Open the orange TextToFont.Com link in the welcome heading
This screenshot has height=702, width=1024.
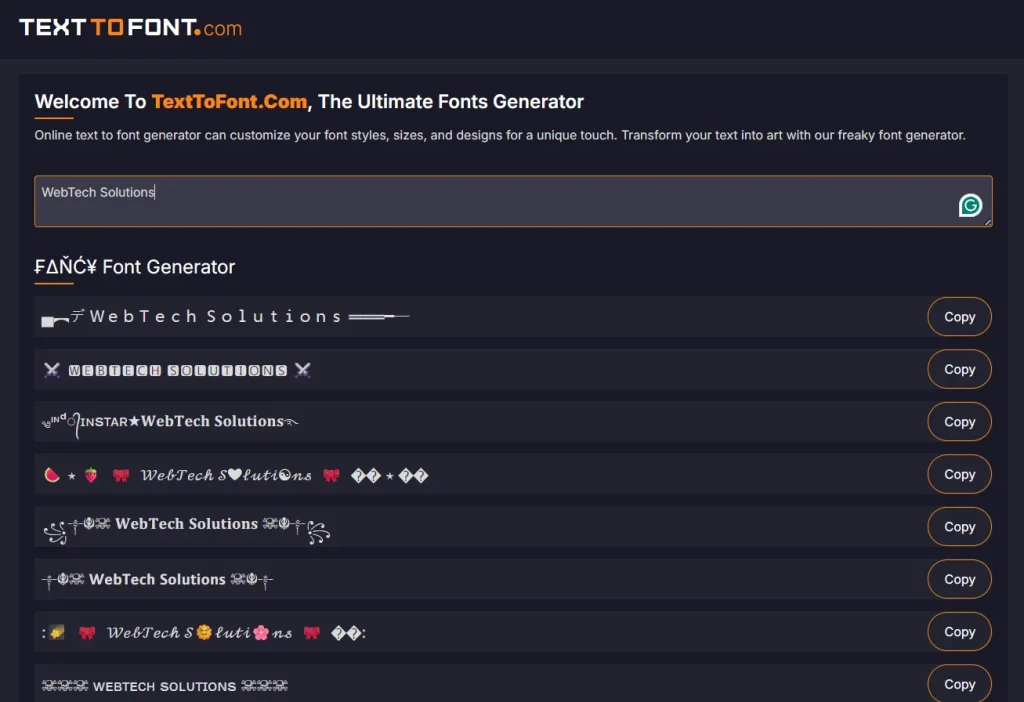pyautogui.click(x=229, y=101)
